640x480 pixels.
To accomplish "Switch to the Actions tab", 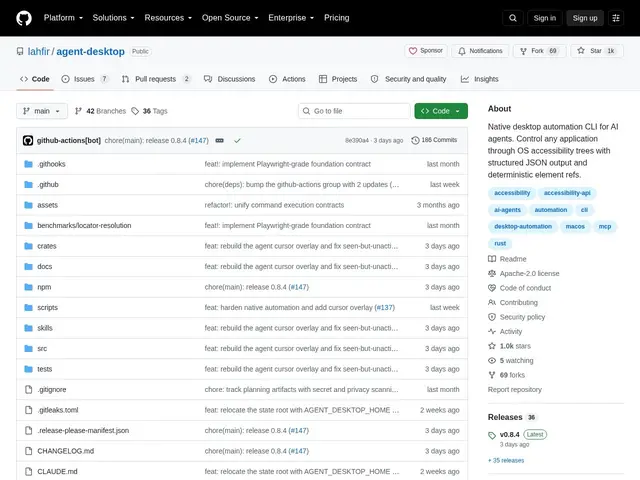I will (x=287, y=79).
